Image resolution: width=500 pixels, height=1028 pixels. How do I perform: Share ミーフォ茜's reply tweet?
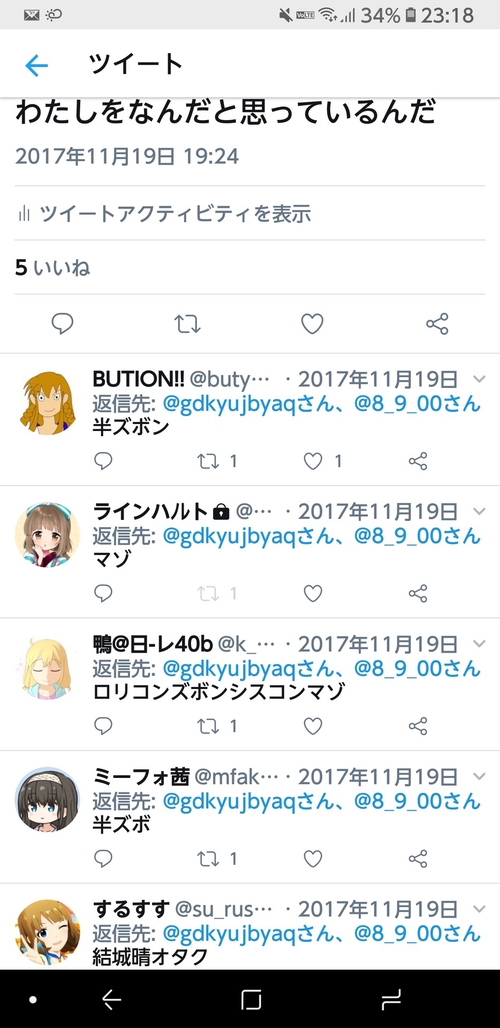[x=418, y=858]
